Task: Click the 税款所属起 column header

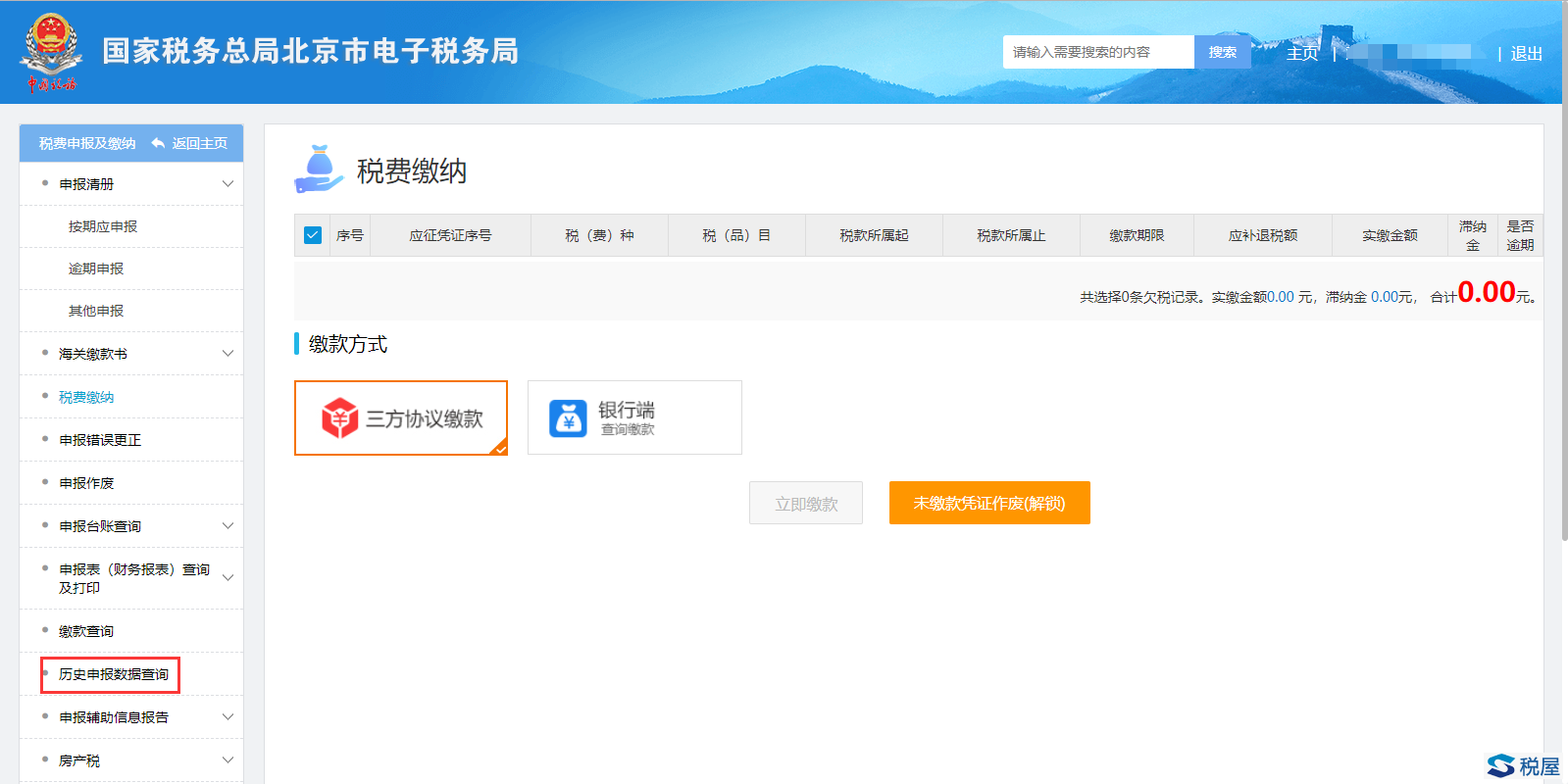Action: click(x=874, y=235)
